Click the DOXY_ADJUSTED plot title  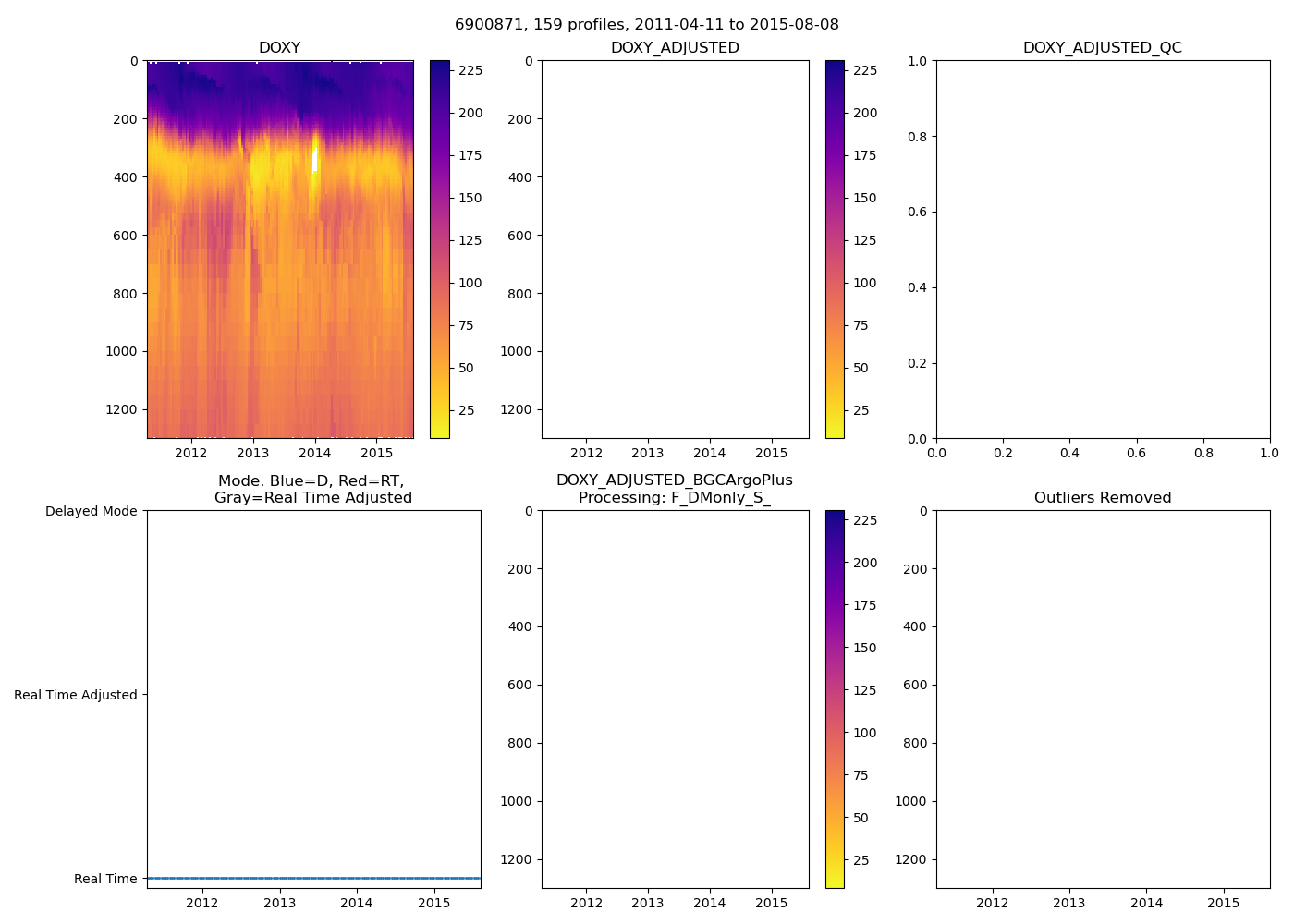coord(675,48)
